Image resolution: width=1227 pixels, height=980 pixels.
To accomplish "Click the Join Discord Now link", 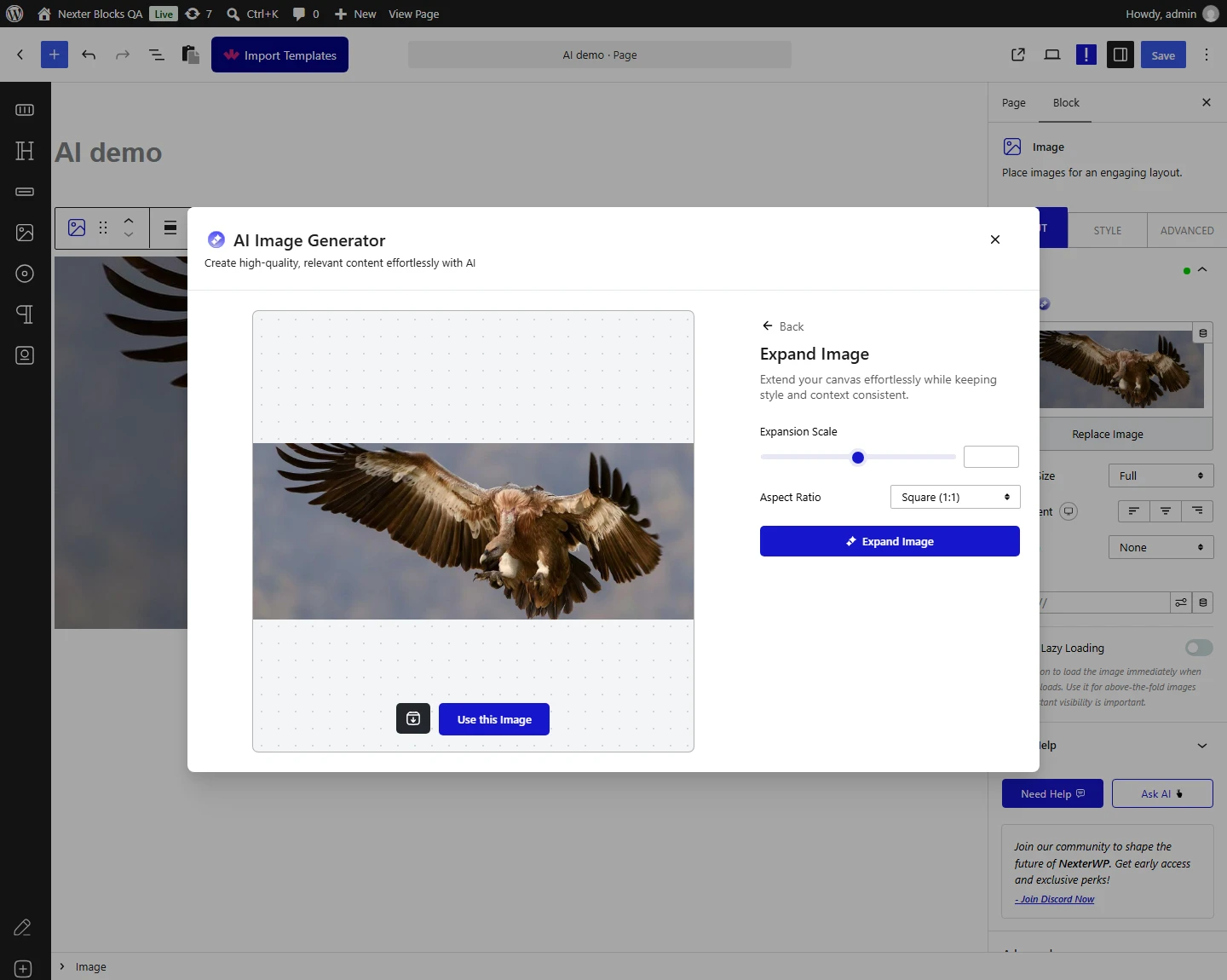I will 1055,899.
